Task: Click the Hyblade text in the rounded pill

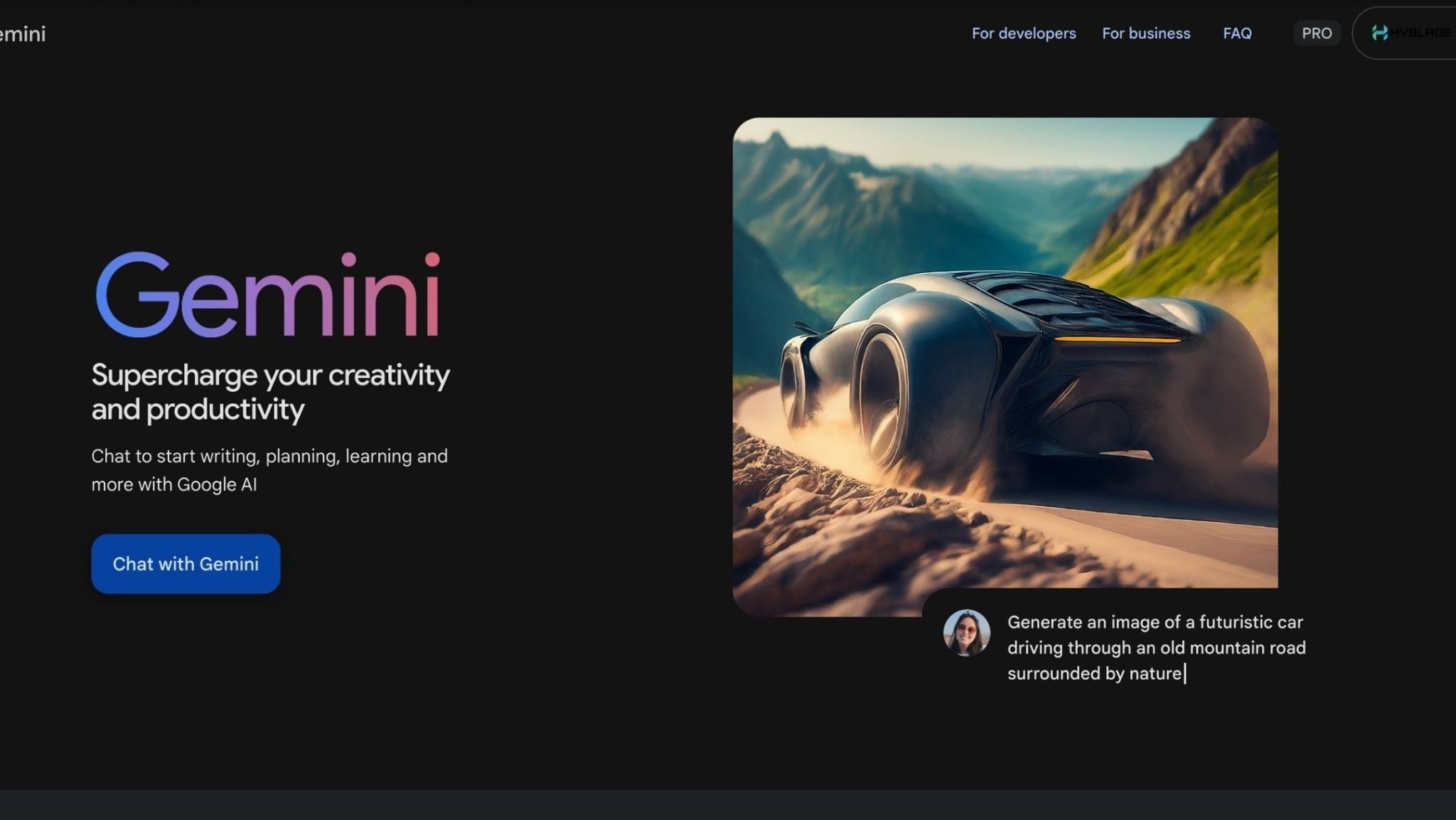Action: [1420, 33]
